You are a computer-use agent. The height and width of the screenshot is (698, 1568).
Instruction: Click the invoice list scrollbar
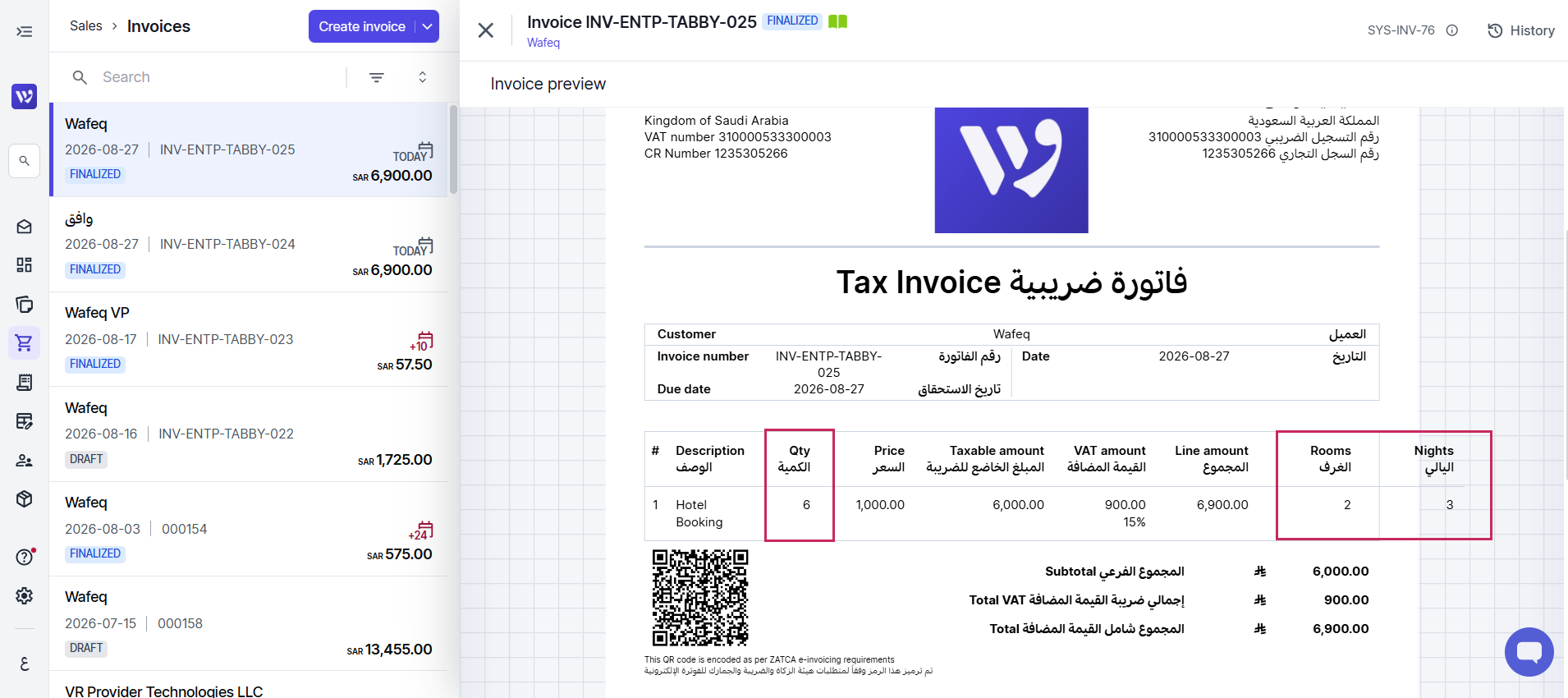click(x=453, y=148)
